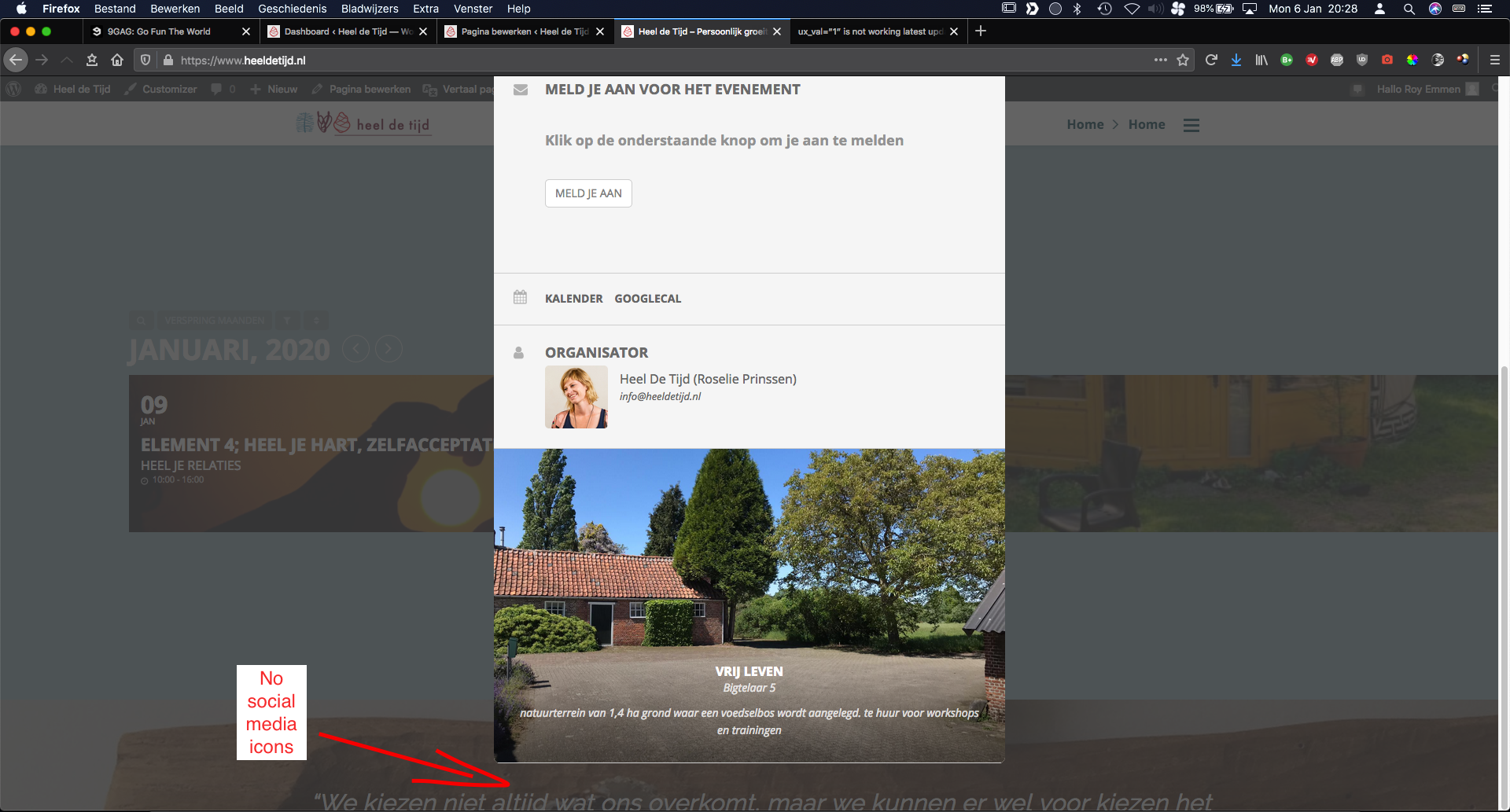Go to previous month in calendar

pos(356,349)
